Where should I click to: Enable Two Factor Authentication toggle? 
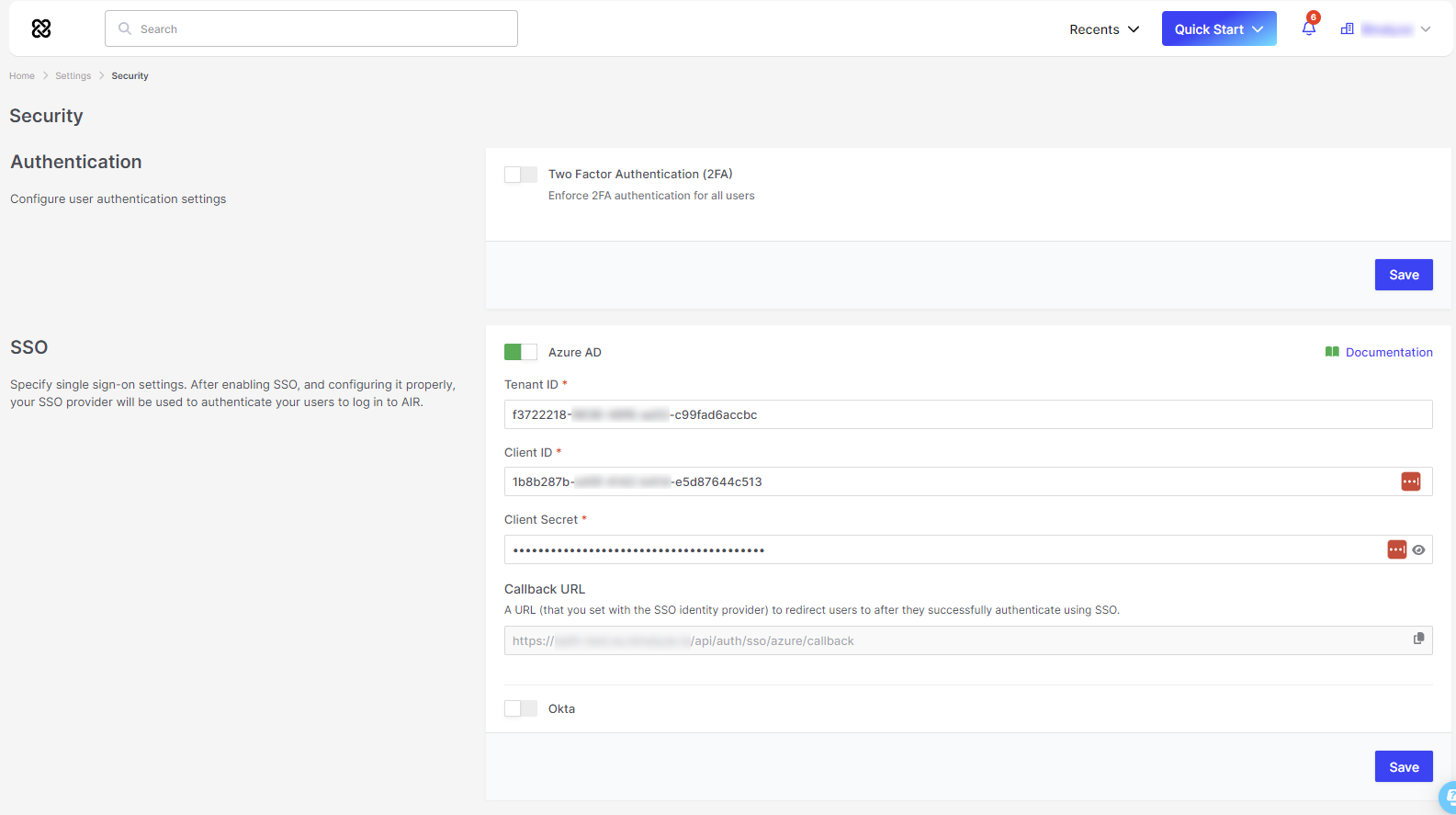tap(520, 175)
